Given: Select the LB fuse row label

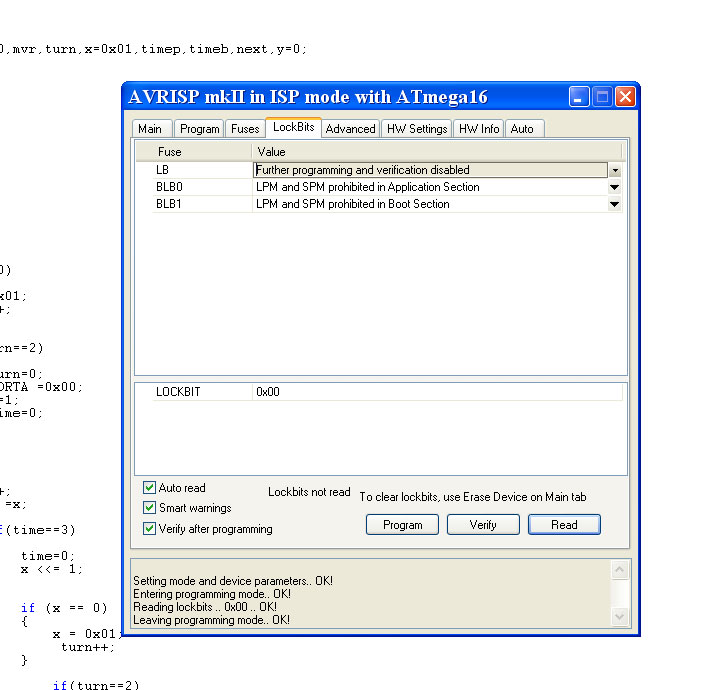Looking at the screenshot, I should point(162,170).
